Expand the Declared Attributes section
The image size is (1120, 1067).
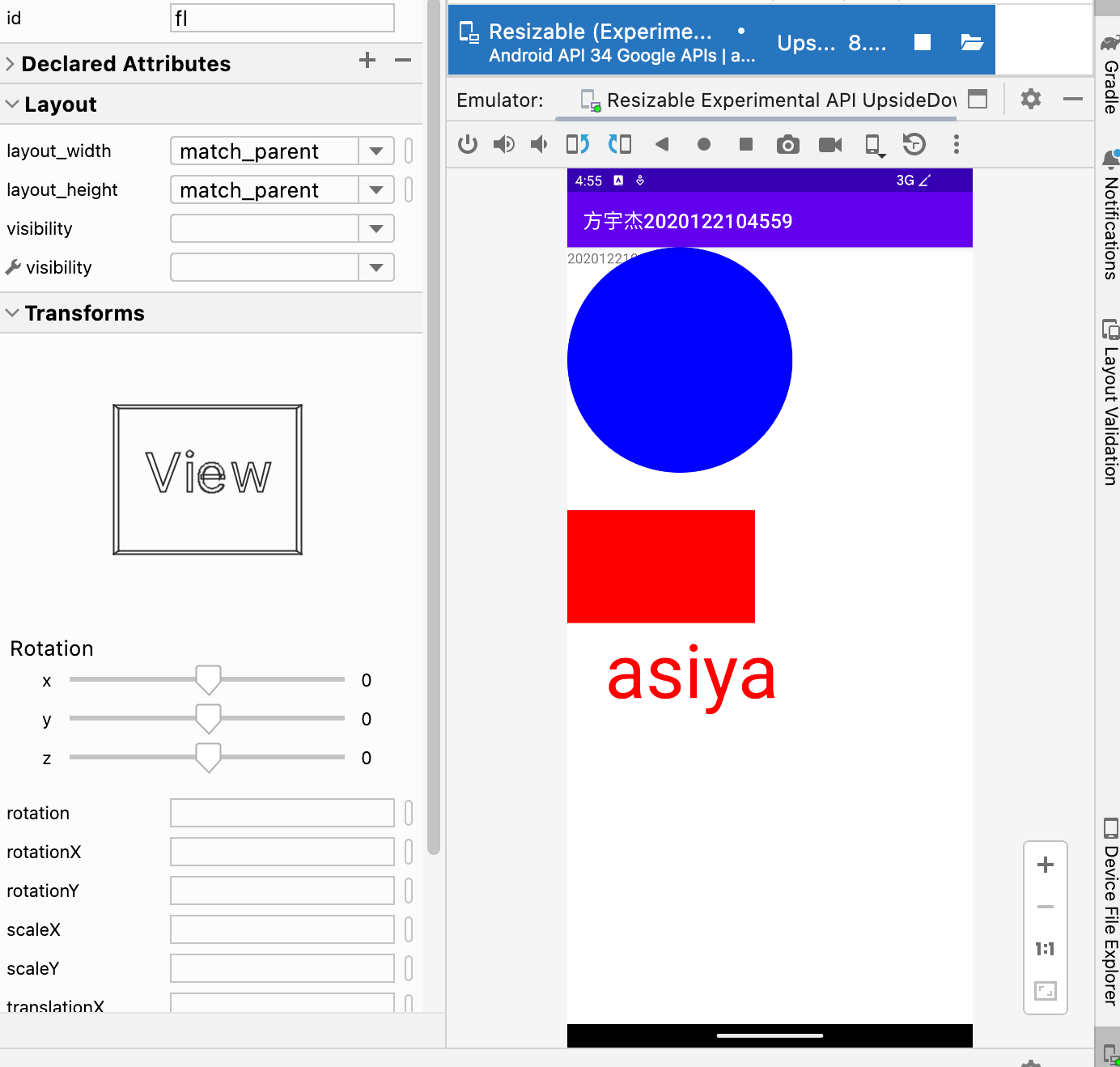point(11,64)
